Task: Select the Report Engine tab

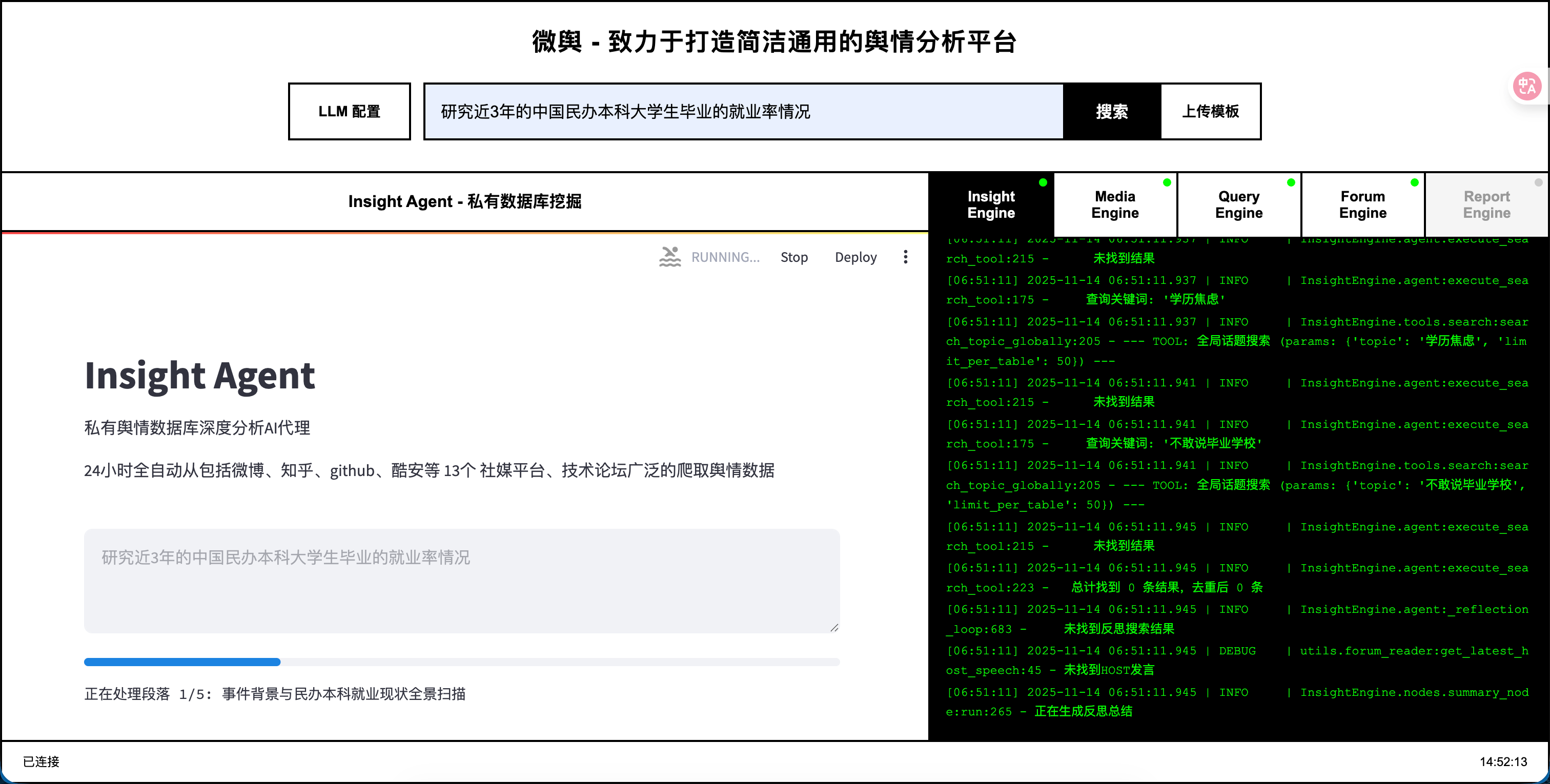Action: (x=1486, y=204)
